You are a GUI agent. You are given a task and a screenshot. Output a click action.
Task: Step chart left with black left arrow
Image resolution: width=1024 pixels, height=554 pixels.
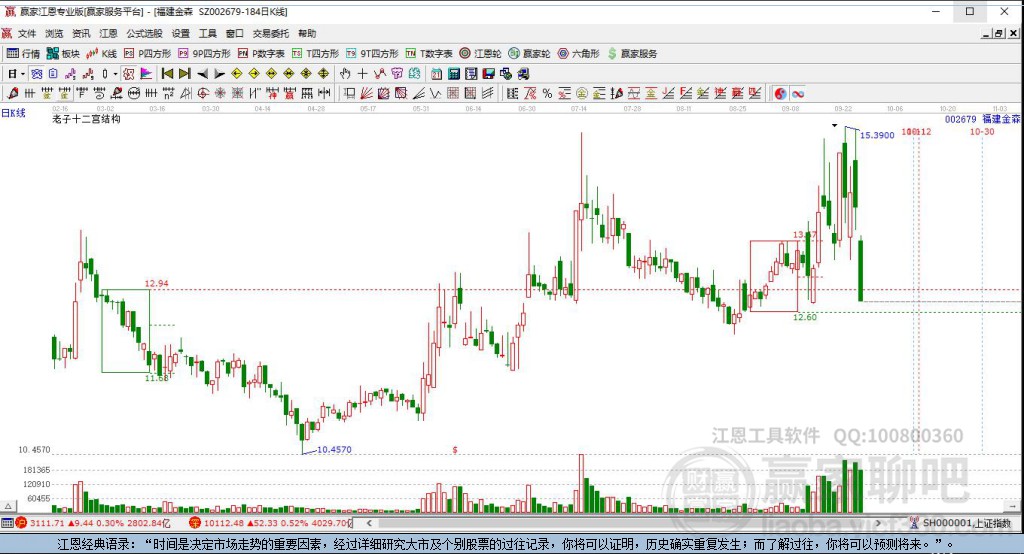coord(202,74)
